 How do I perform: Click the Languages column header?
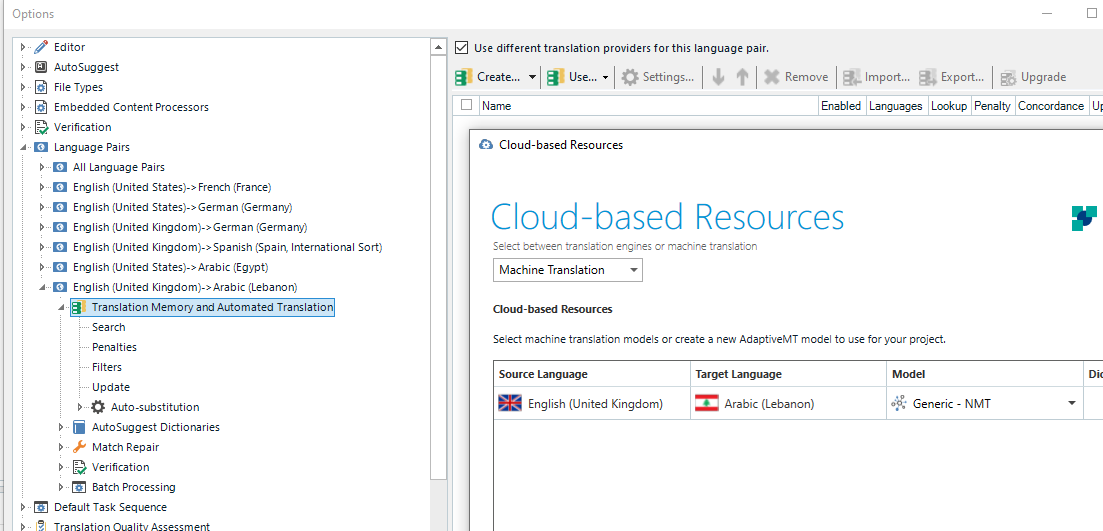(x=895, y=106)
